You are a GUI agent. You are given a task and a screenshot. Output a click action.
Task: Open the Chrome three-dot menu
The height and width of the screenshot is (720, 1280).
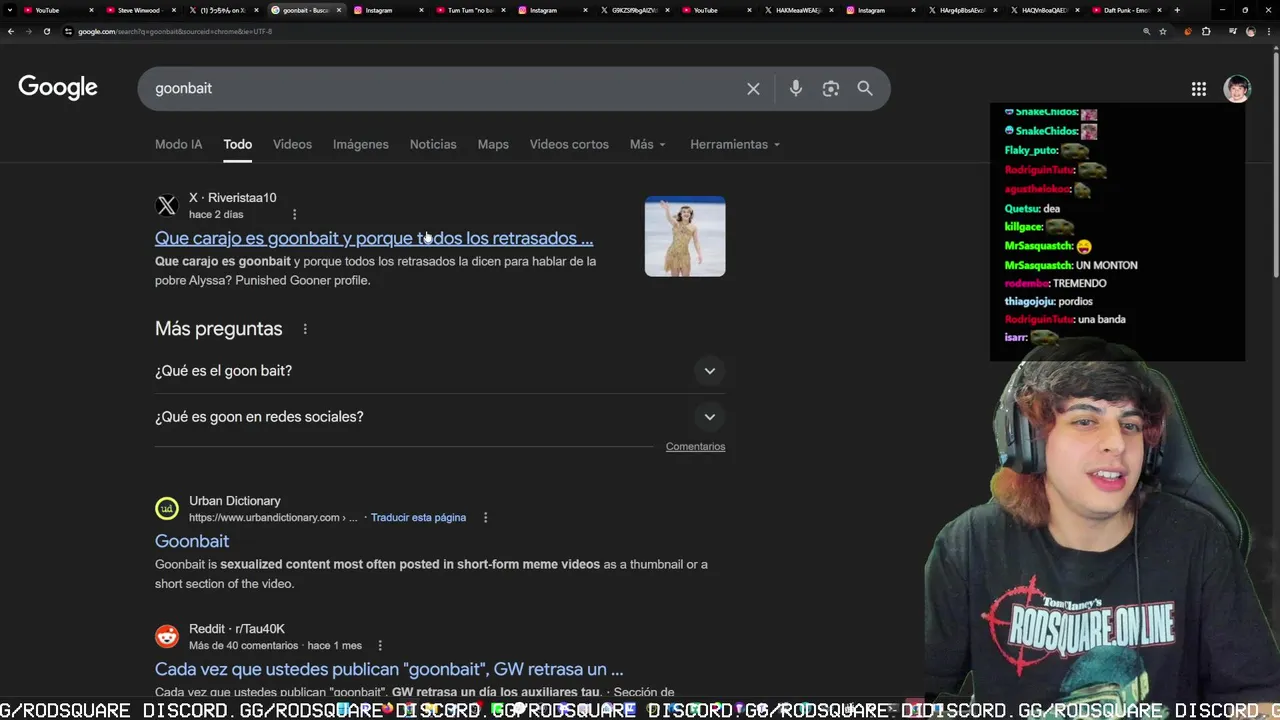pyautogui.click(x=1268, y=31)
